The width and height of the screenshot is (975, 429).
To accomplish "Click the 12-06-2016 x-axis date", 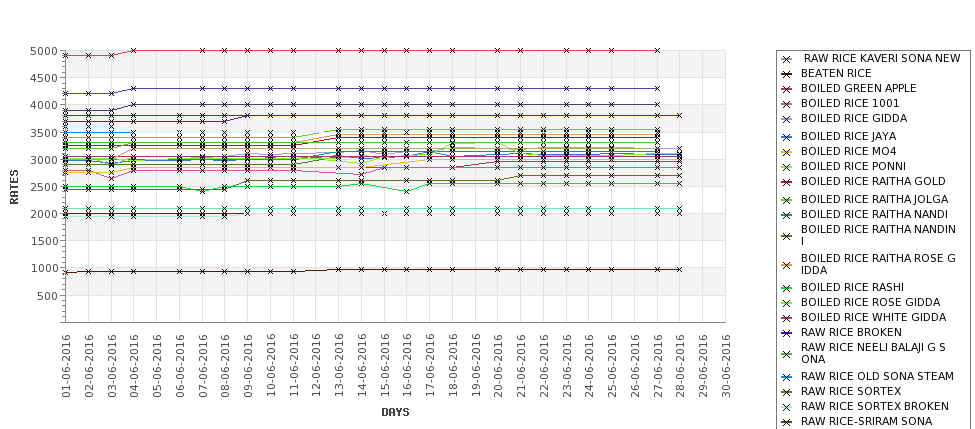I will coord(316,366).
